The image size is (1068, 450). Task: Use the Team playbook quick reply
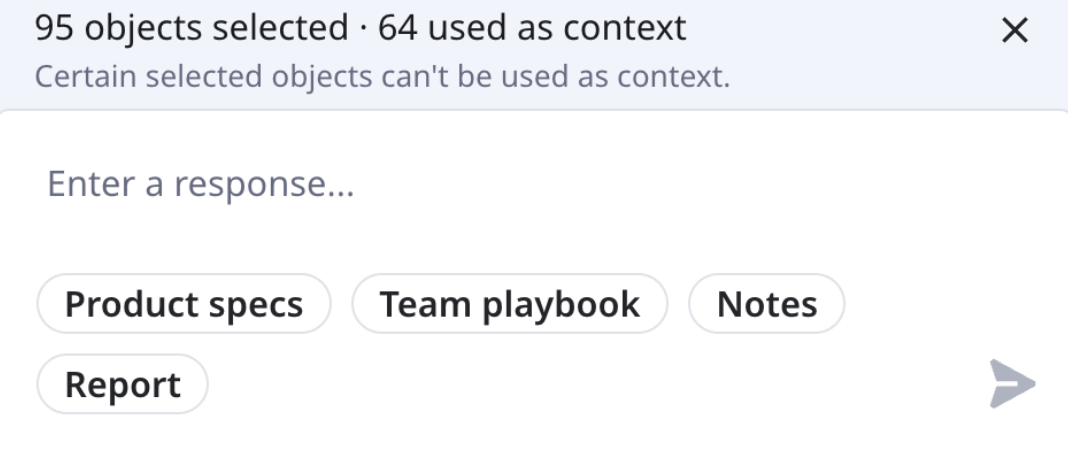coord(509,304)
